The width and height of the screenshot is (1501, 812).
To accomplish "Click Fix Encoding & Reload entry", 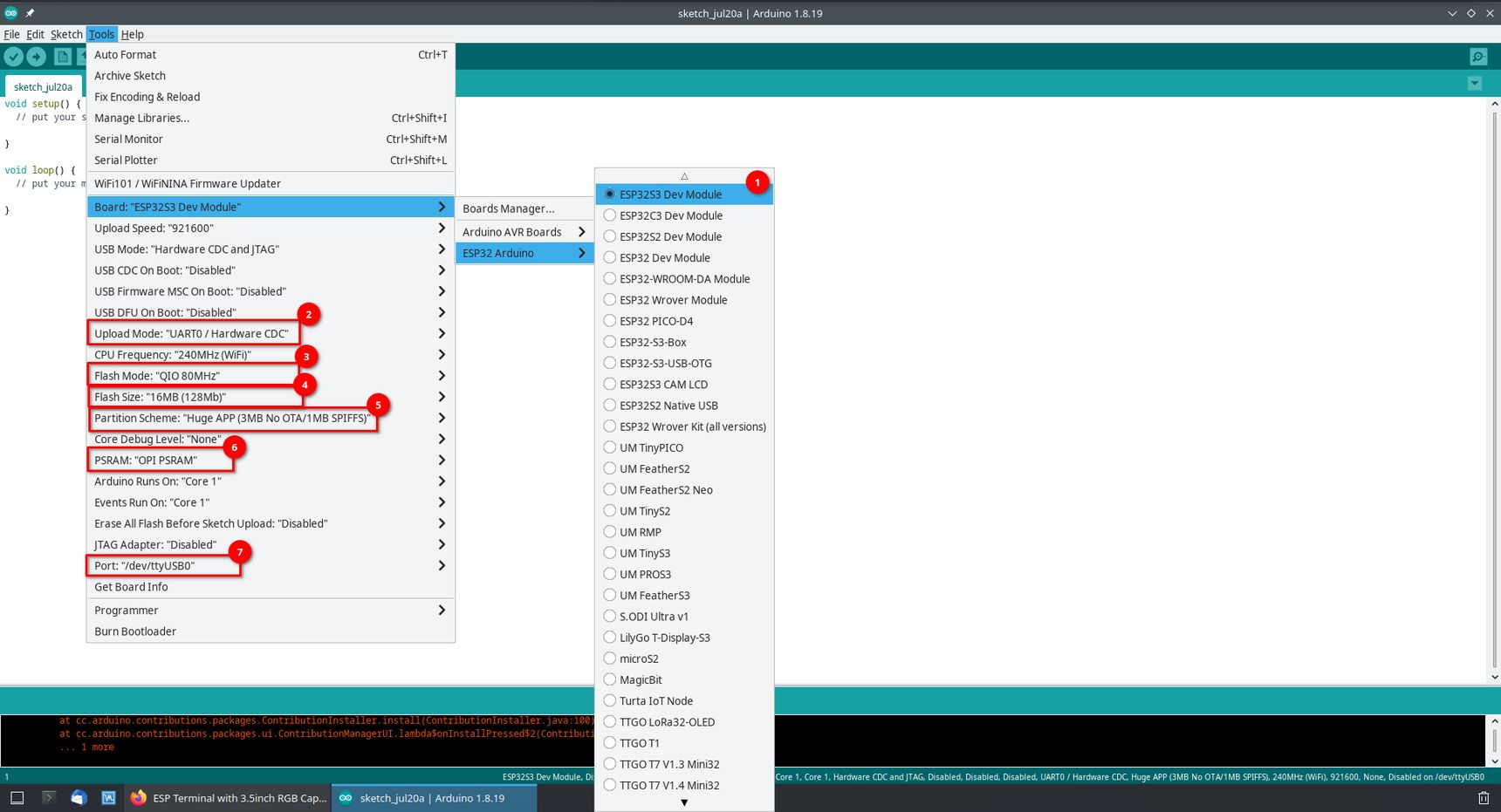I will [271, 97].
